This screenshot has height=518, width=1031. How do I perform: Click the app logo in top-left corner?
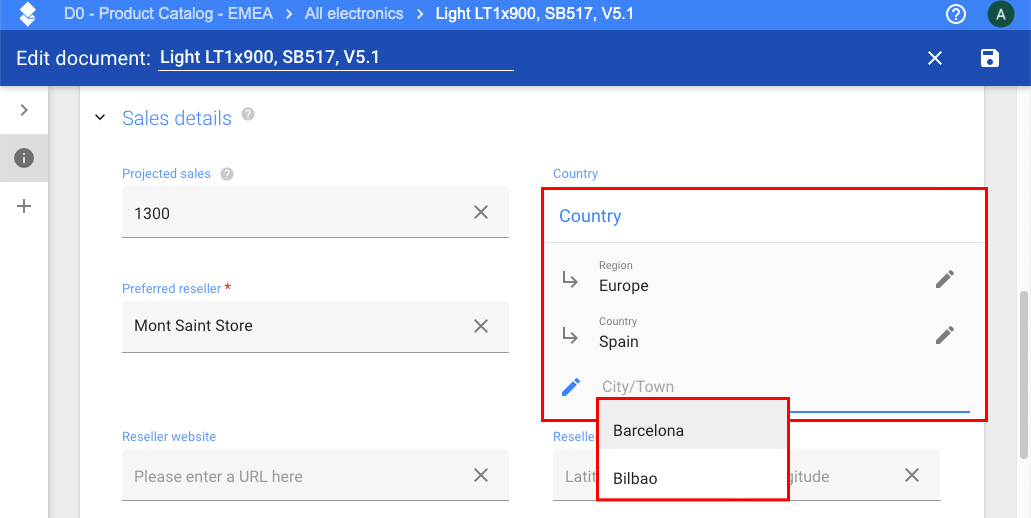click(27, 14)
